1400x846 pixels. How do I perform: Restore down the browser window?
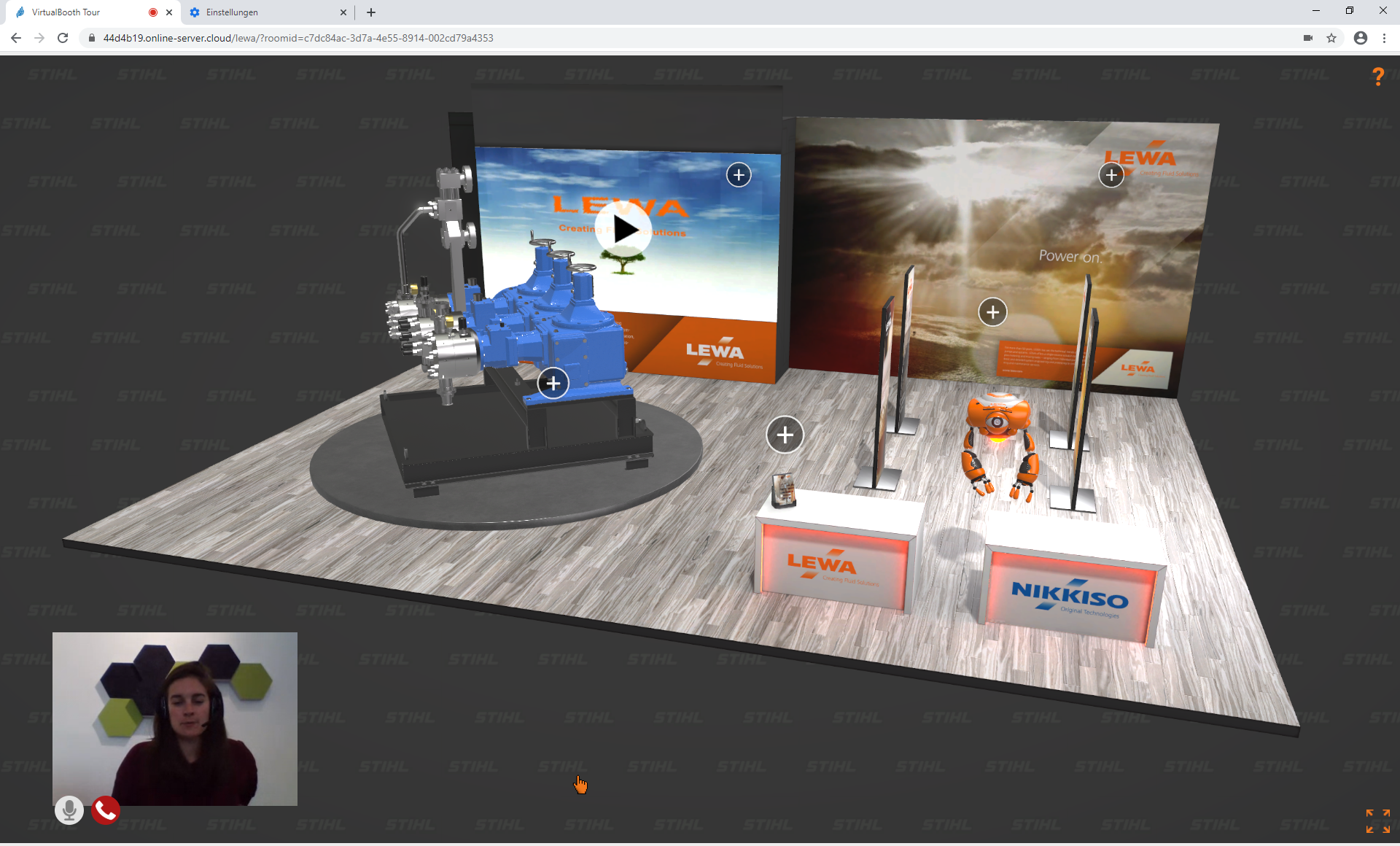(x=1350, y=10)
